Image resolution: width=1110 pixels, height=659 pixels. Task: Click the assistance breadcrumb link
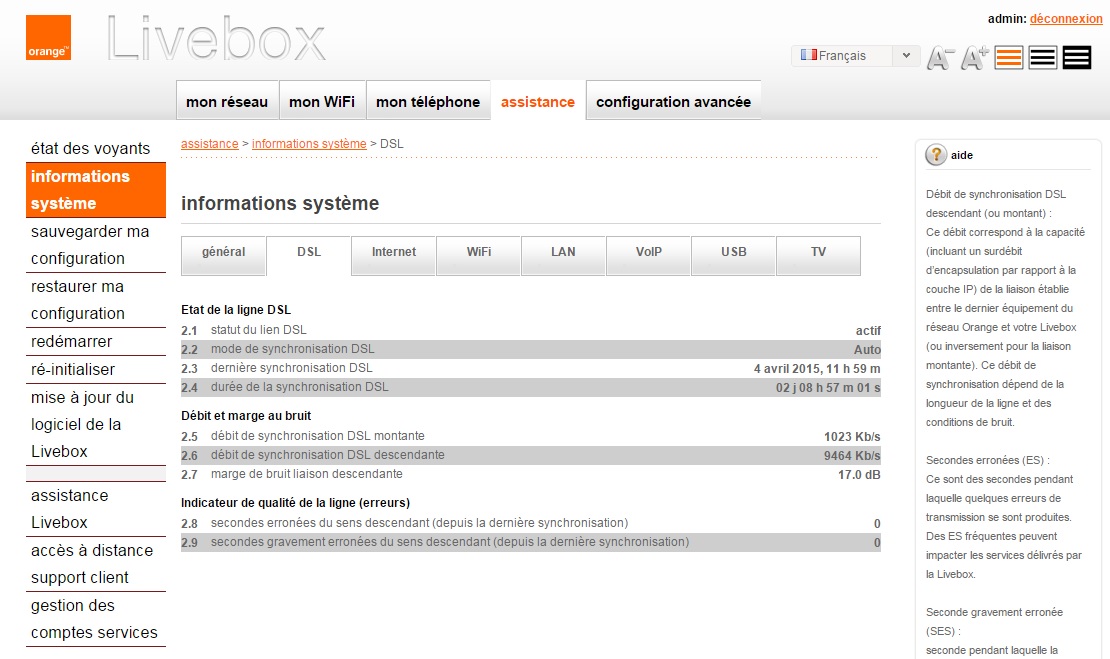[210, 144]
